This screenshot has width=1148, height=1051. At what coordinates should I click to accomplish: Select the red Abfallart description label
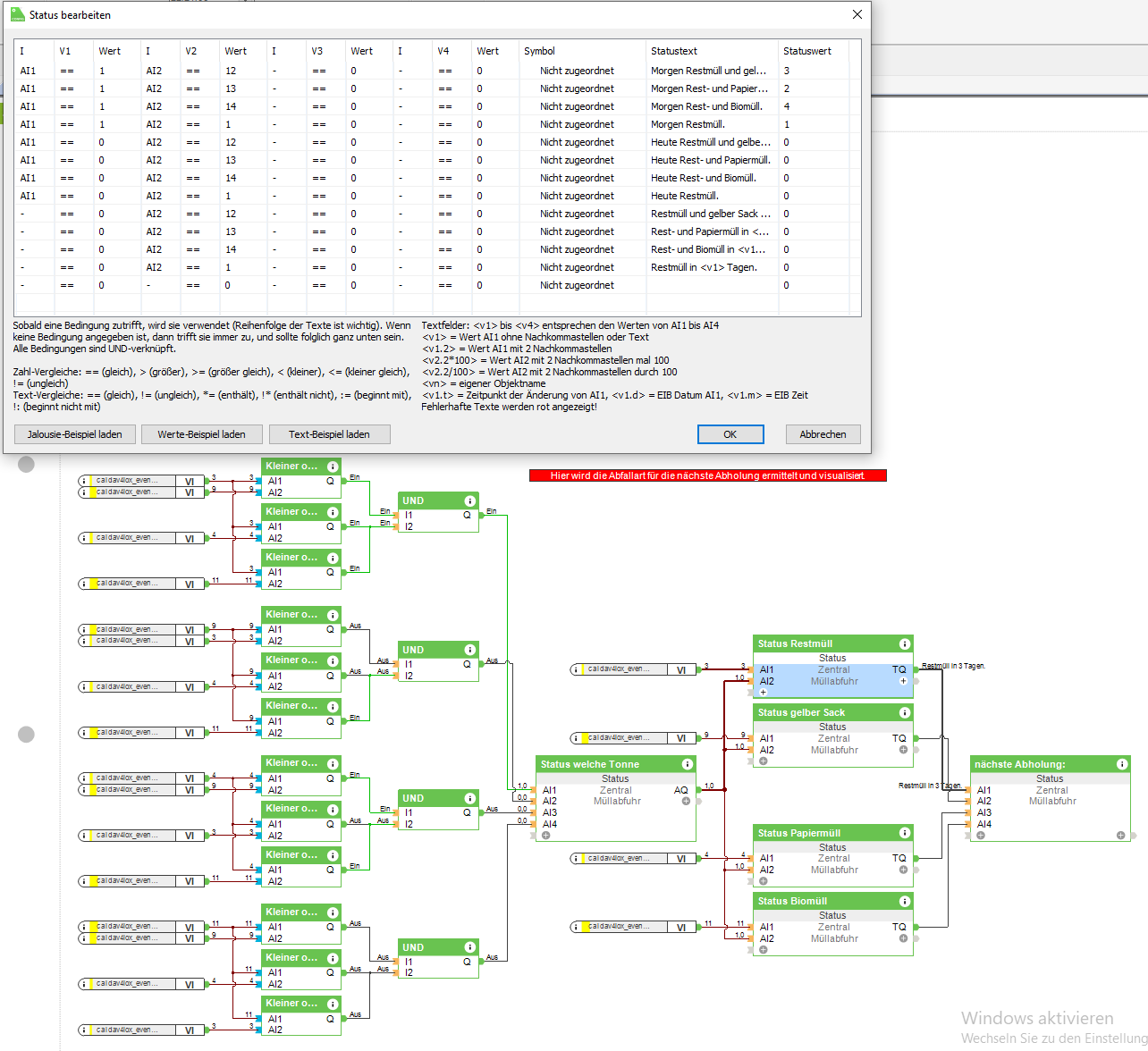(707, 475)
